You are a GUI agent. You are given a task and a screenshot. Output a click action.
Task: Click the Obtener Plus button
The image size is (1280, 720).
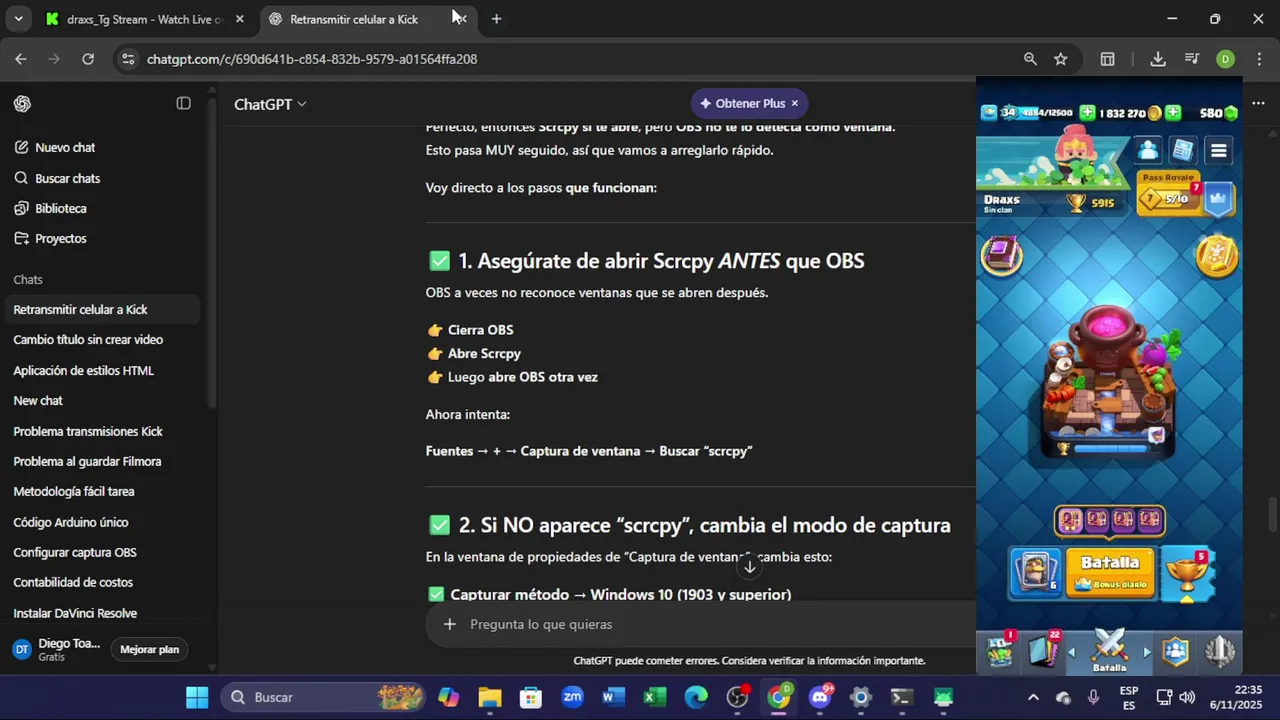743,103
